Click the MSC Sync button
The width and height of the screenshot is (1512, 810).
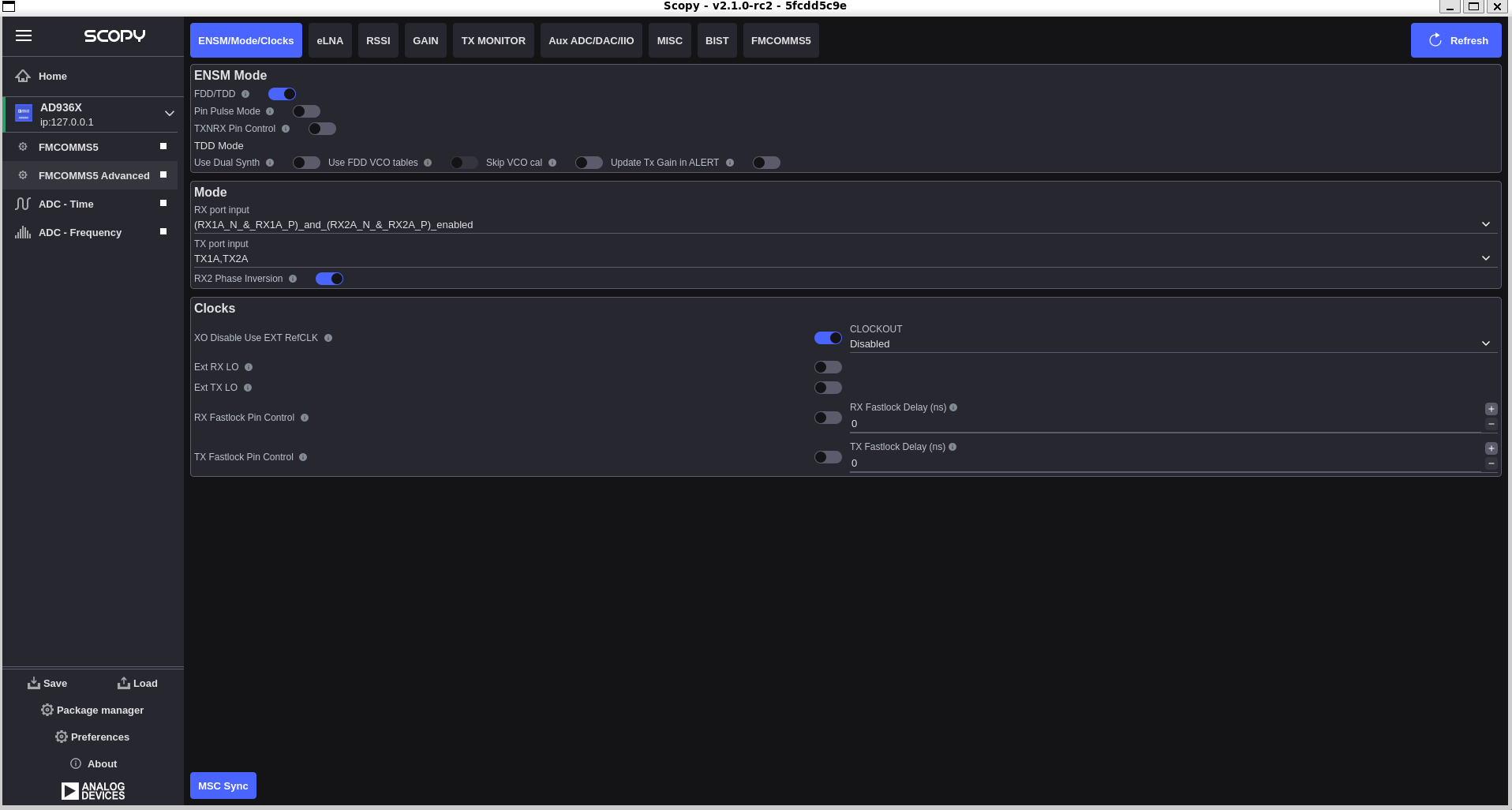[223, 786]
